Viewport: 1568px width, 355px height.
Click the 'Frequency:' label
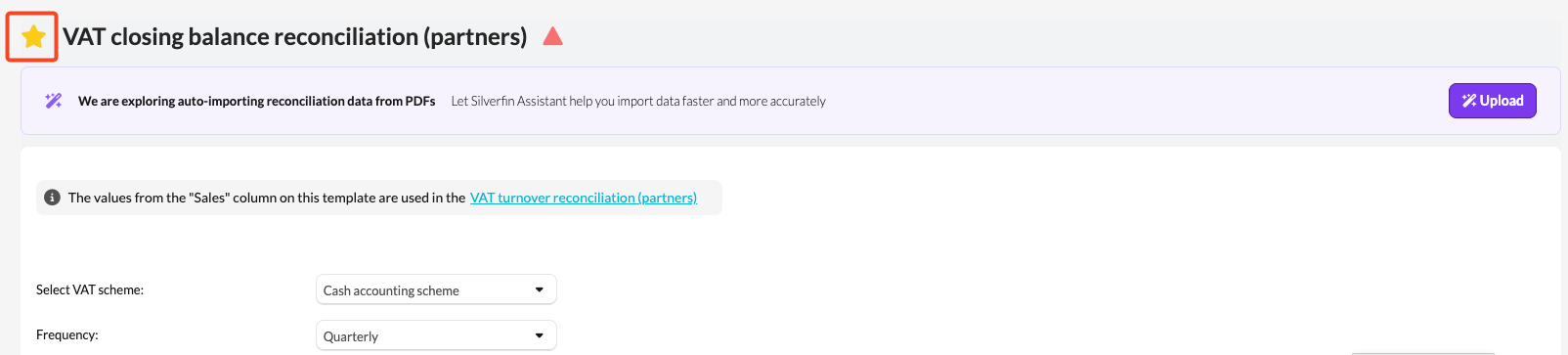click(x=67, y=334)
